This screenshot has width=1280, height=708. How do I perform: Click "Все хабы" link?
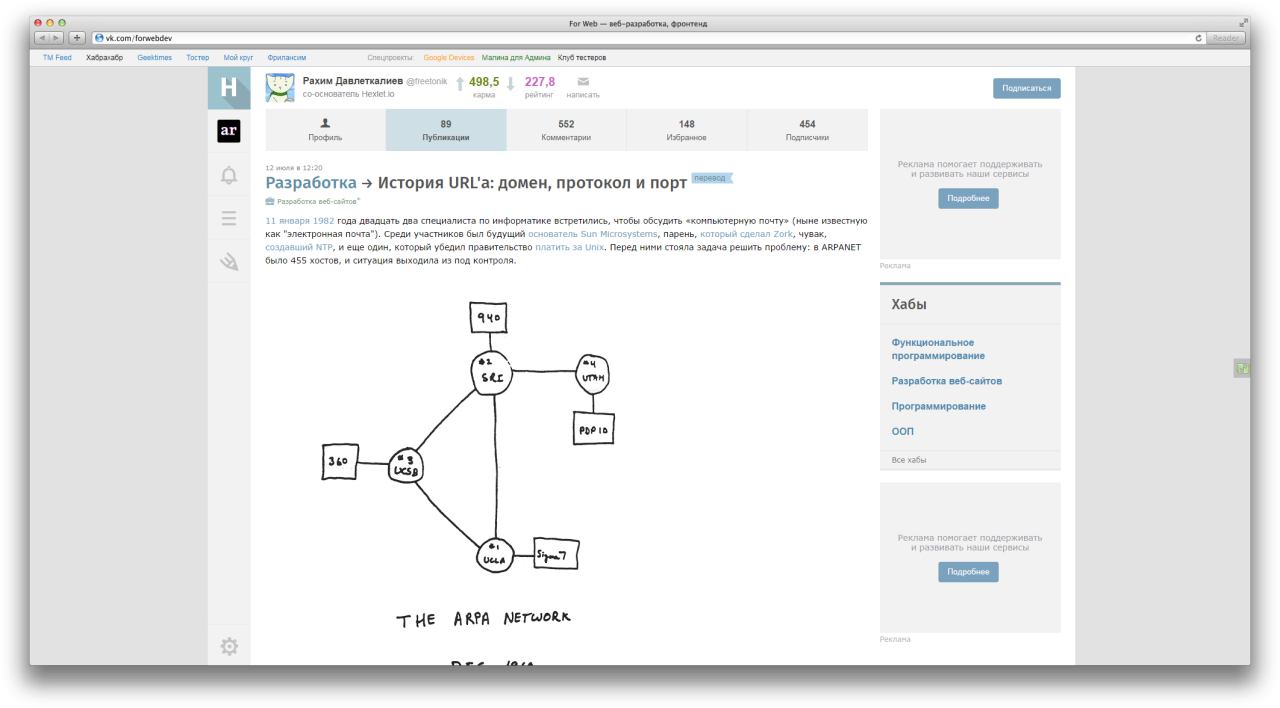tap(909, 460)
